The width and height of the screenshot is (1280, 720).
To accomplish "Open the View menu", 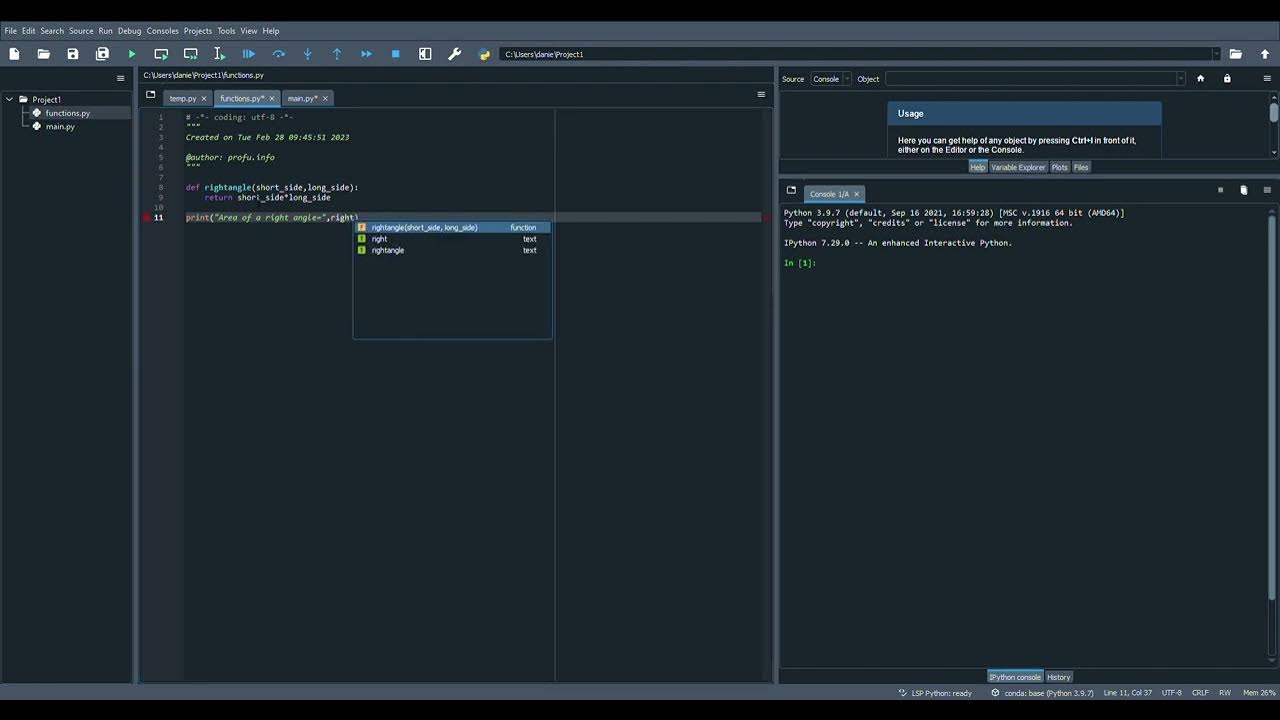I will click(249, 31).
